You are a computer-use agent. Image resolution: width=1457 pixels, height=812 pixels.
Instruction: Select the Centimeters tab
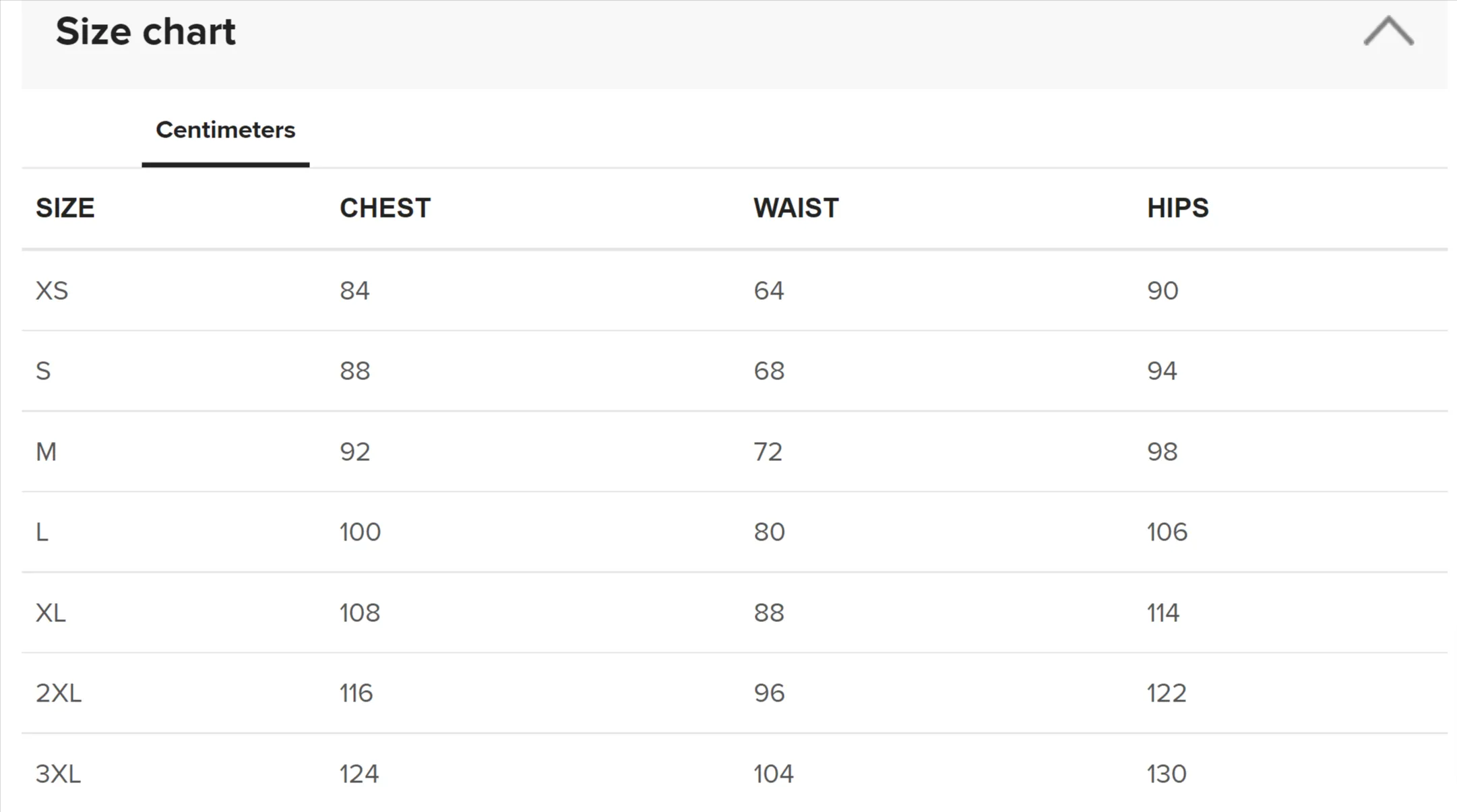225,129
